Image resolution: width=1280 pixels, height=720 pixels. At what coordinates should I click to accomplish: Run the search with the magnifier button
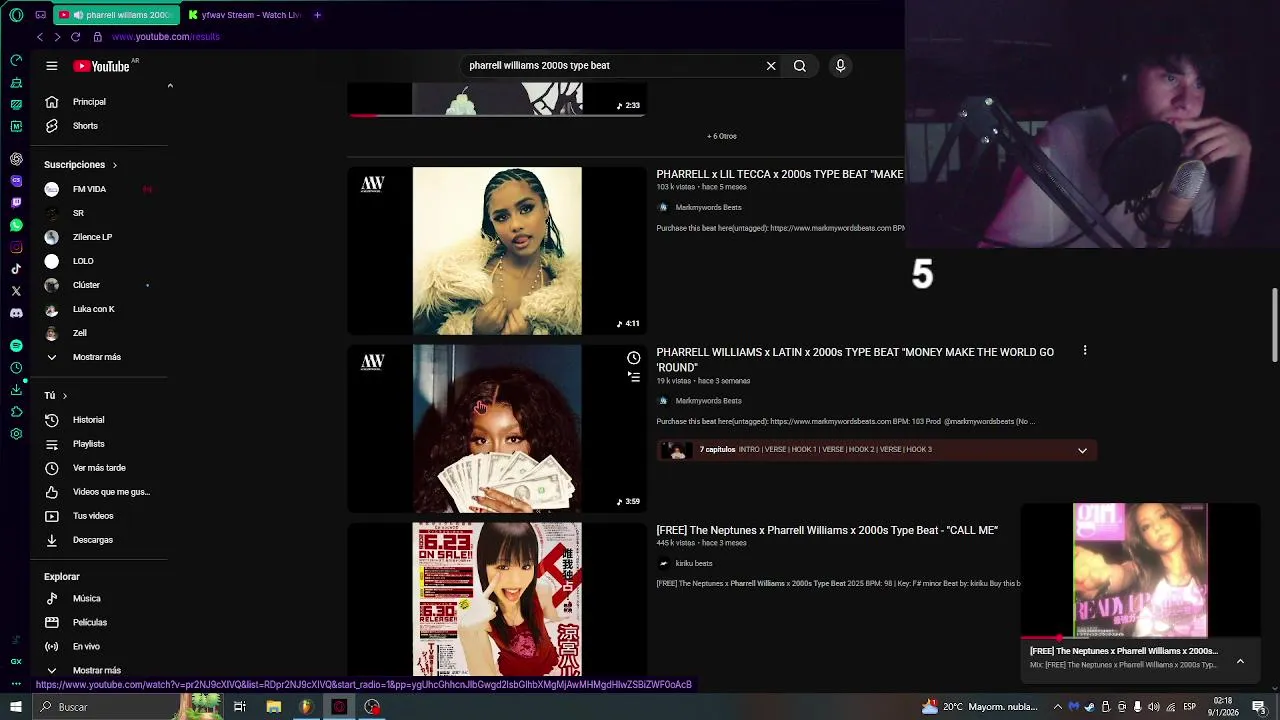point(800,66)
